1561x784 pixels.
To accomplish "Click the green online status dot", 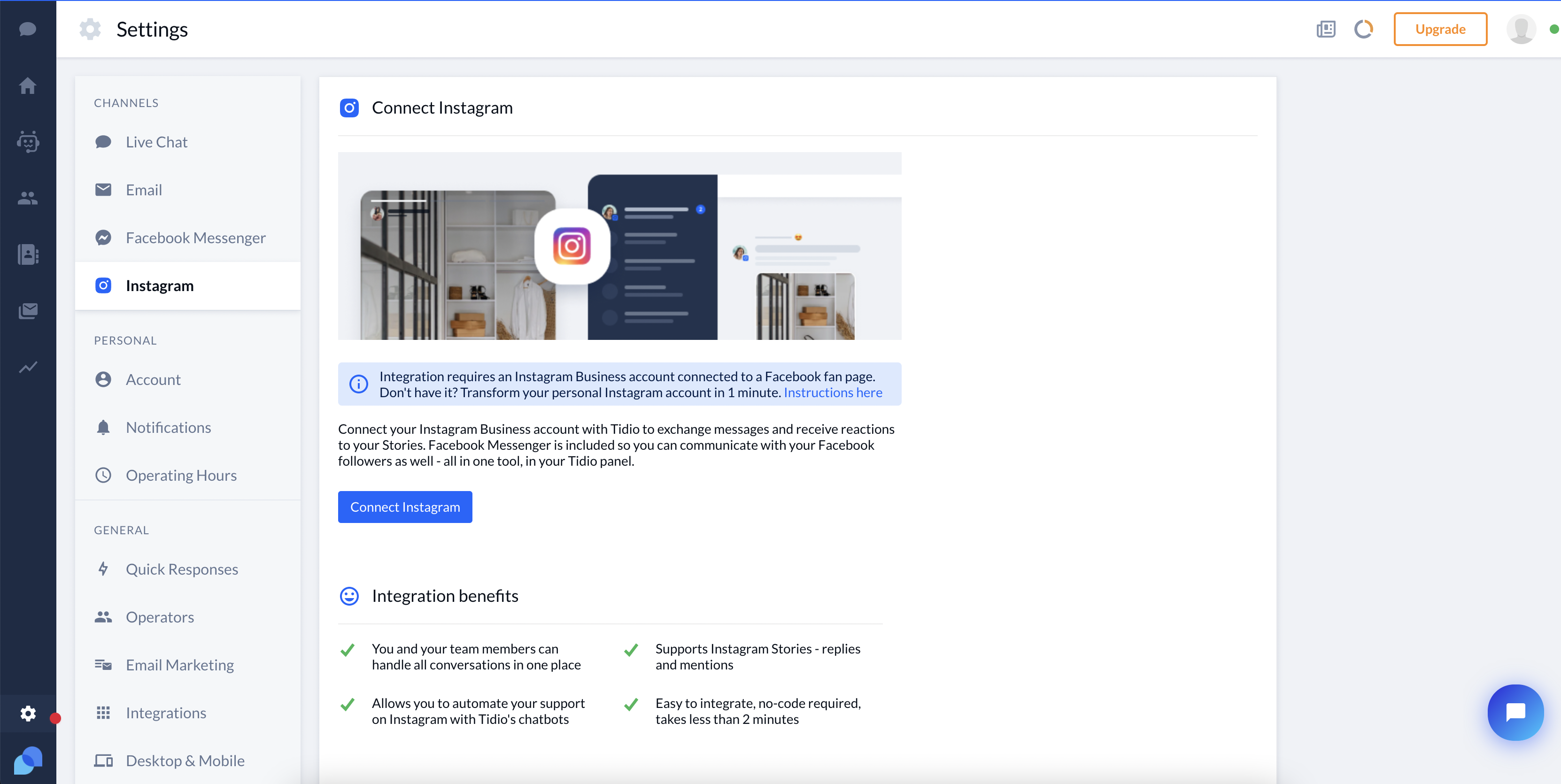I will coord(1554,29).
